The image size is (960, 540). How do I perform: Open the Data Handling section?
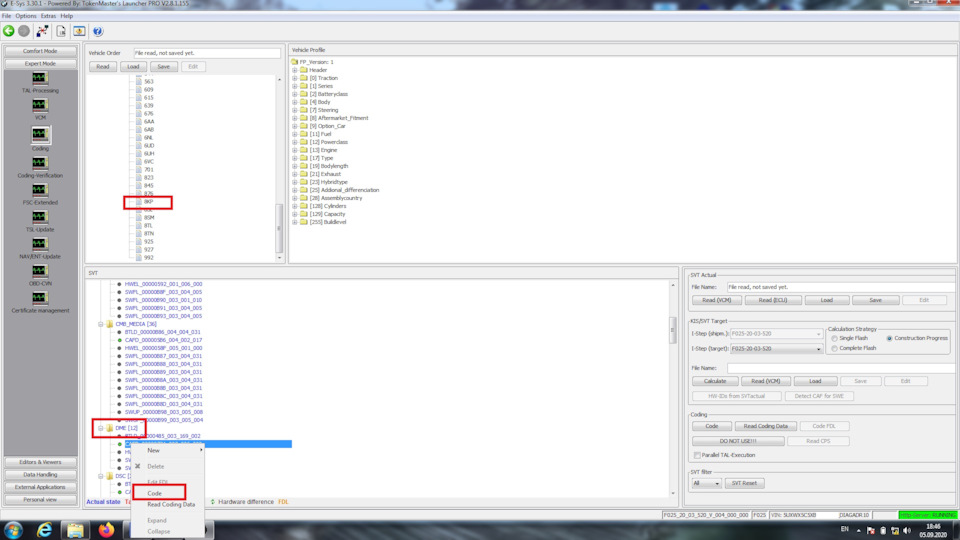(x=40, y=474)
